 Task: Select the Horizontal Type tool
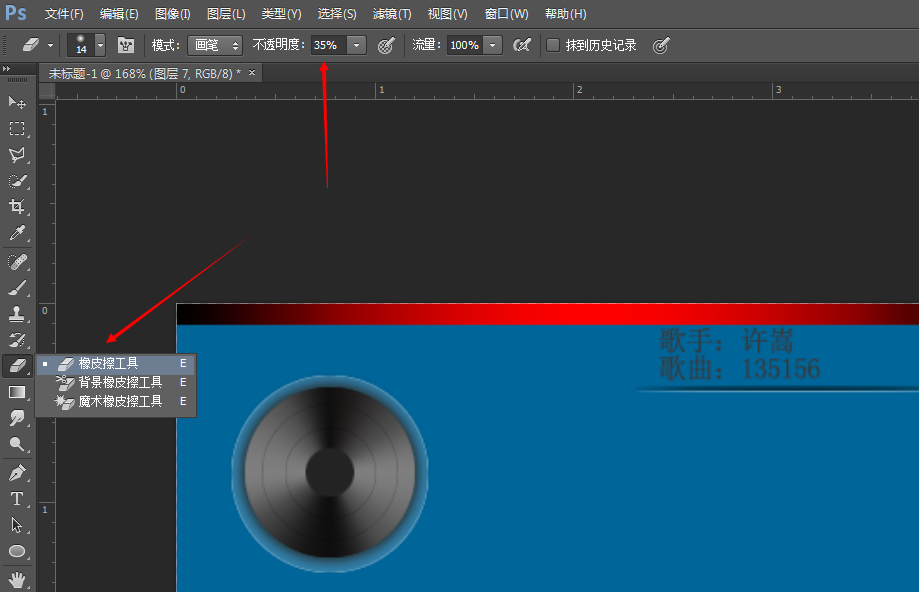(17, 498)
